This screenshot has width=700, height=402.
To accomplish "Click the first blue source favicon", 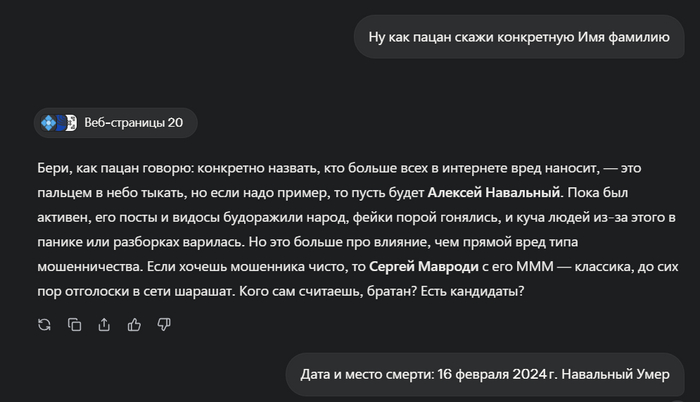I will (x=48, y=123).
